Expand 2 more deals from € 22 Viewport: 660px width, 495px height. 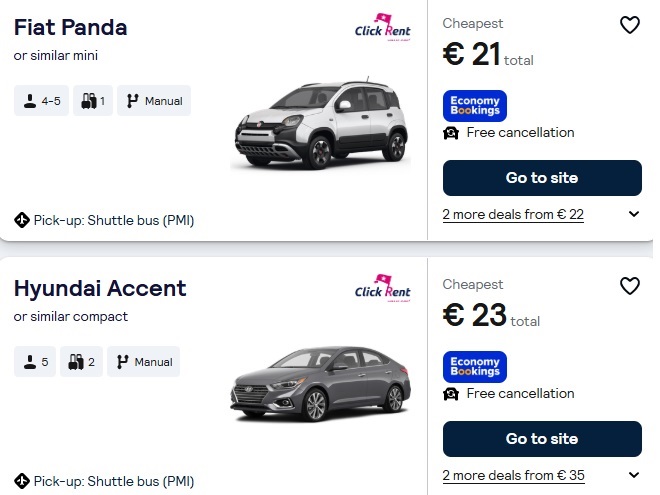tap(634, 214)
